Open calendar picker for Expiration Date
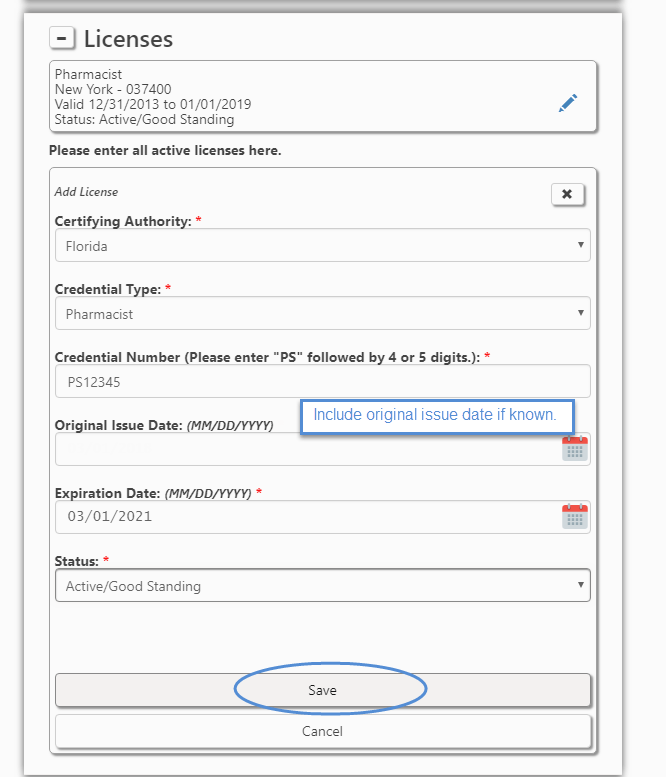This screenshot has height=777, width=666. point(575,516)
